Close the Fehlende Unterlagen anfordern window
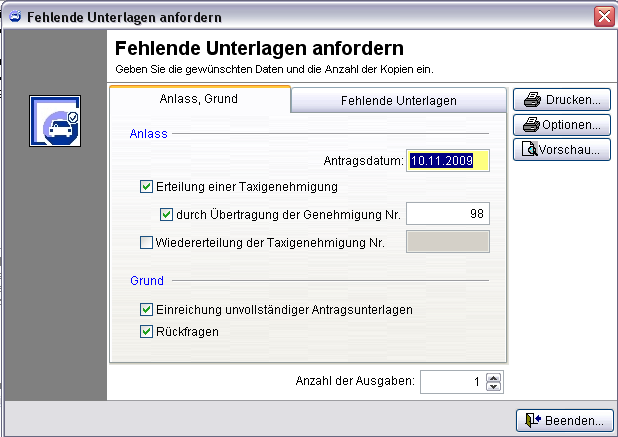The image size is (618, 437). click(x=603, y=17)
